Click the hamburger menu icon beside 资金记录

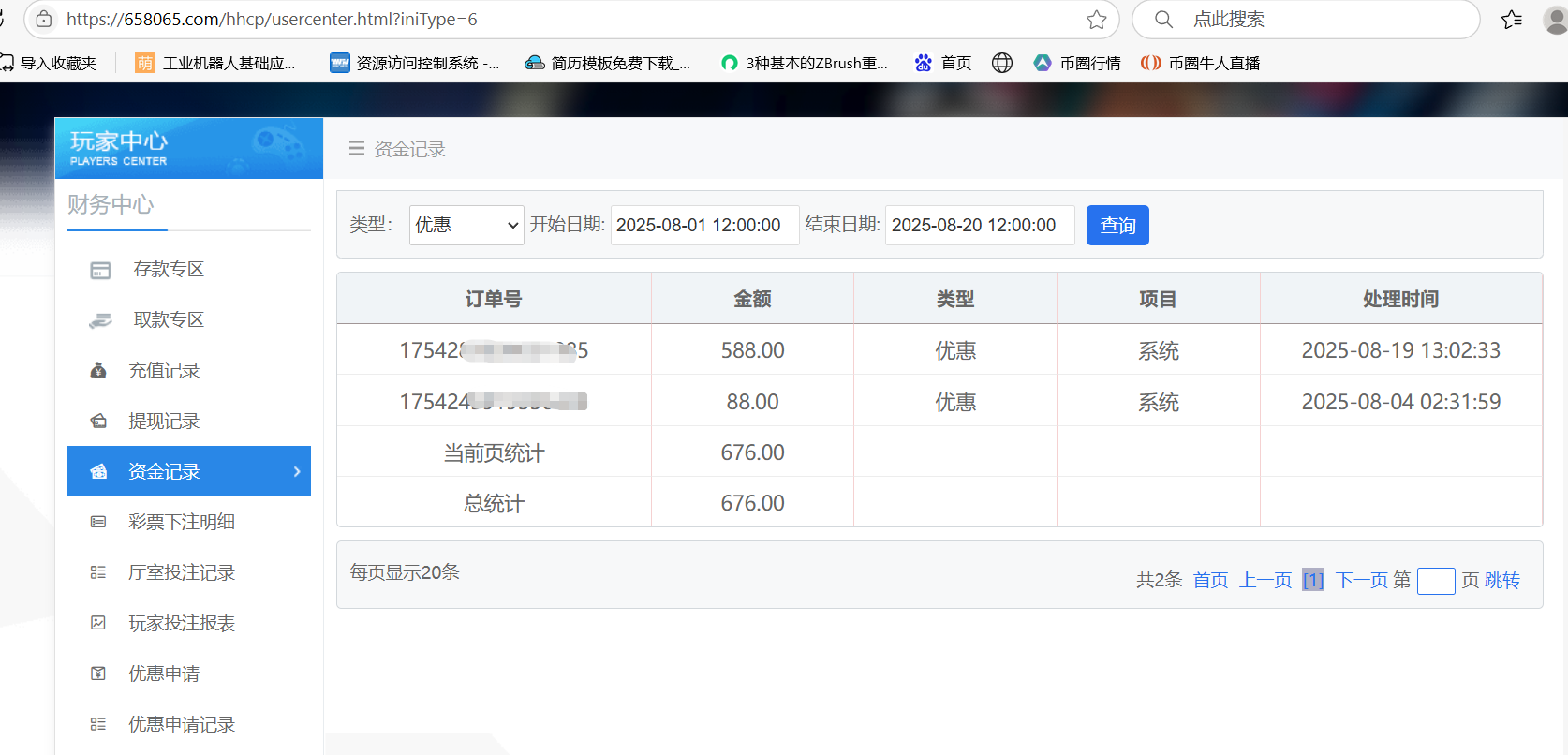(x=356, y=149)
